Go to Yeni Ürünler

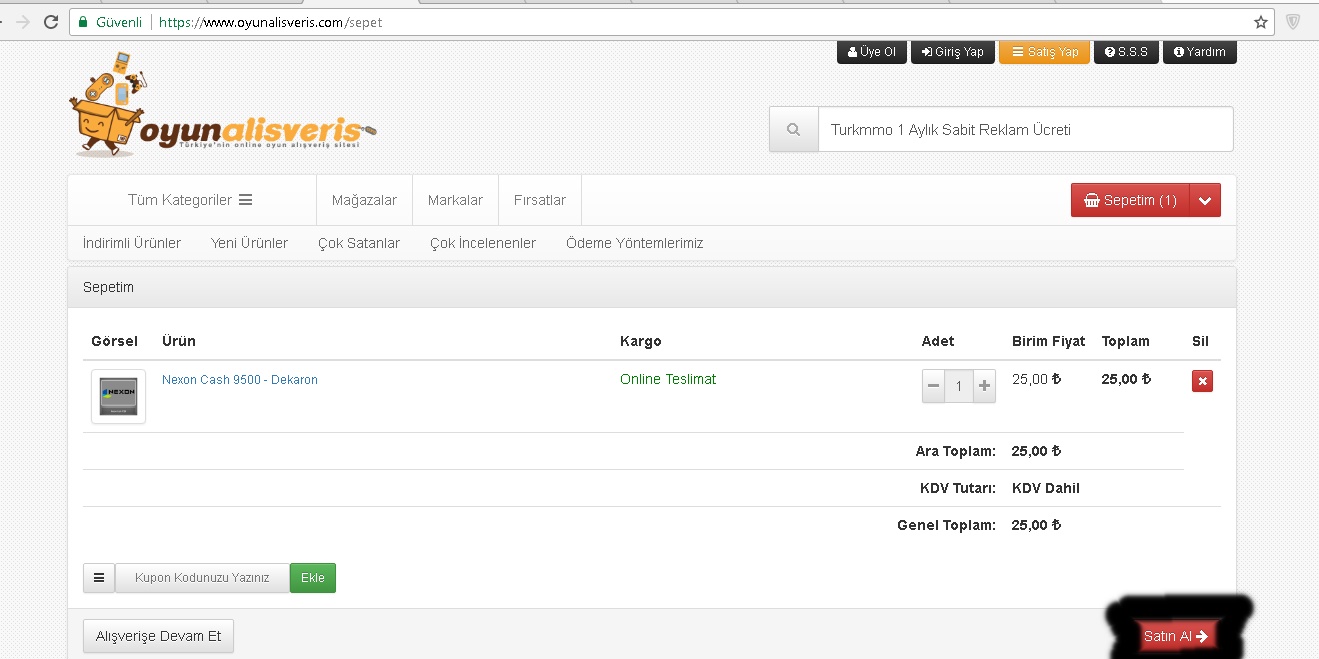(x=249, y=243)
